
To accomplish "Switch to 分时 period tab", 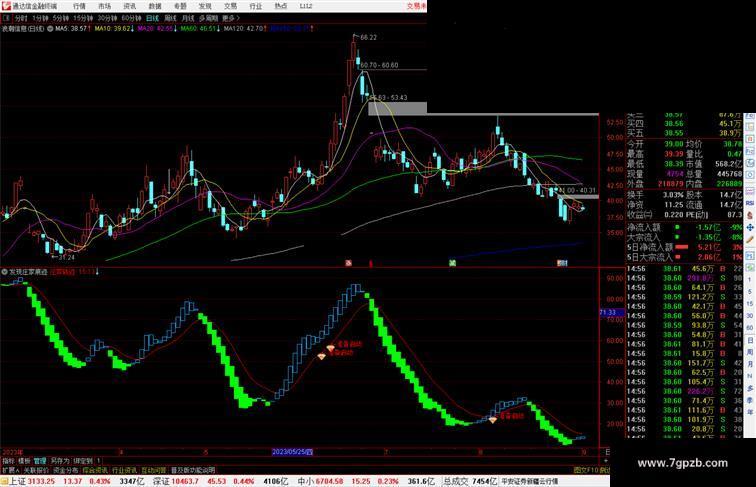I will 21,18.
